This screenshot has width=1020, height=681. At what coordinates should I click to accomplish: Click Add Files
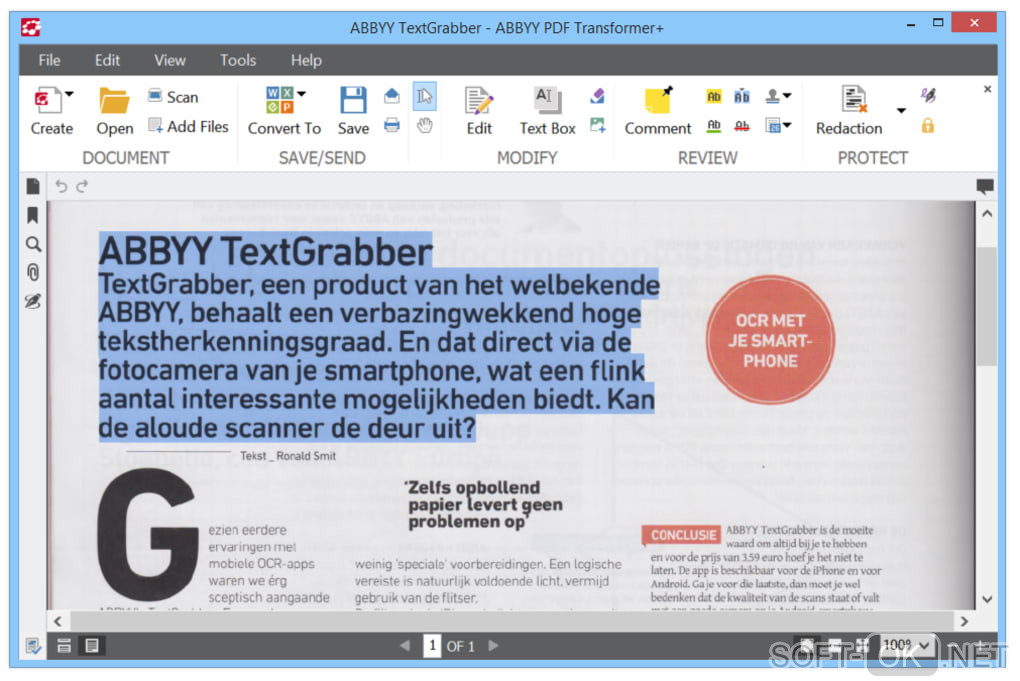click(x=188, y=126)
